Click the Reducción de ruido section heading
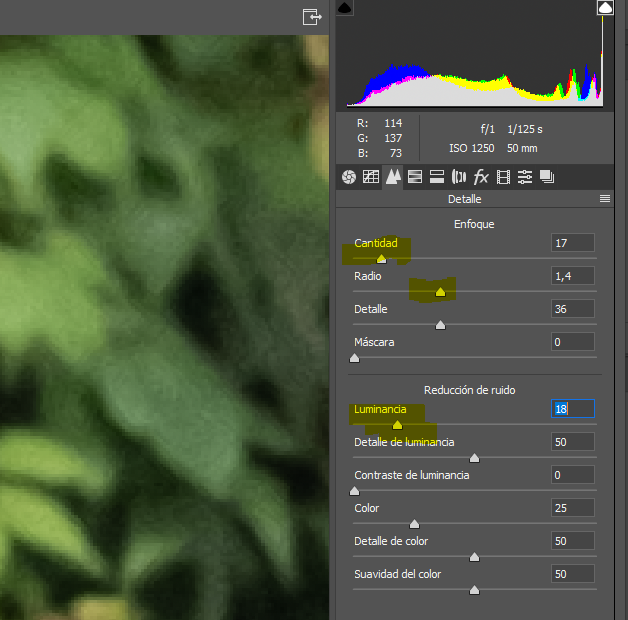 (x=469, y=390)
